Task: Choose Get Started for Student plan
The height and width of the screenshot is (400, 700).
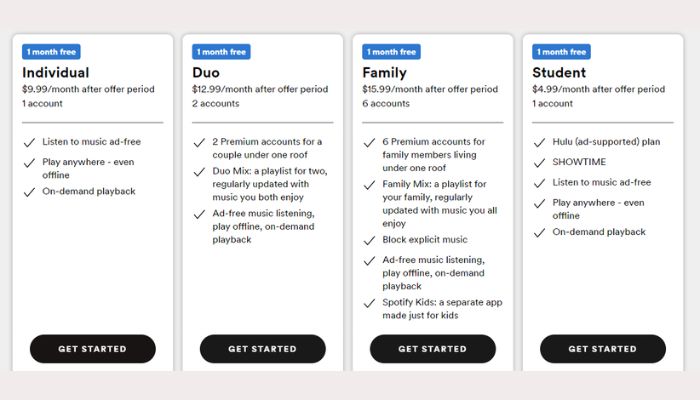Action: [602, 349]
